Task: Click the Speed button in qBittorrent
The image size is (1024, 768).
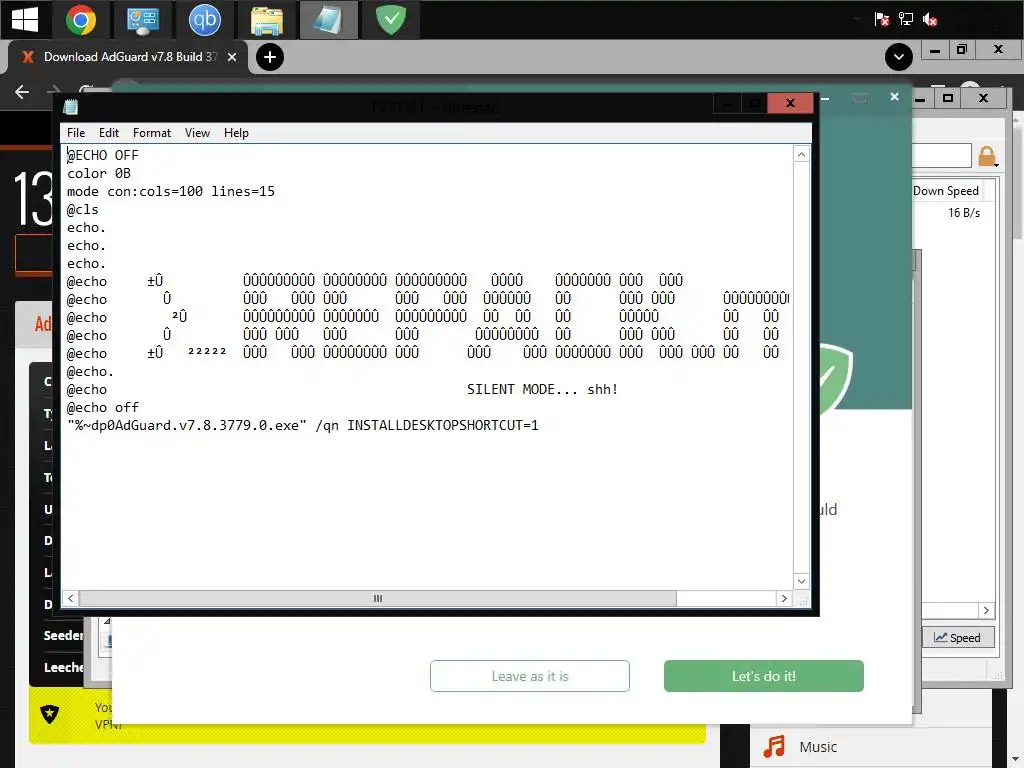Action: 957,637
